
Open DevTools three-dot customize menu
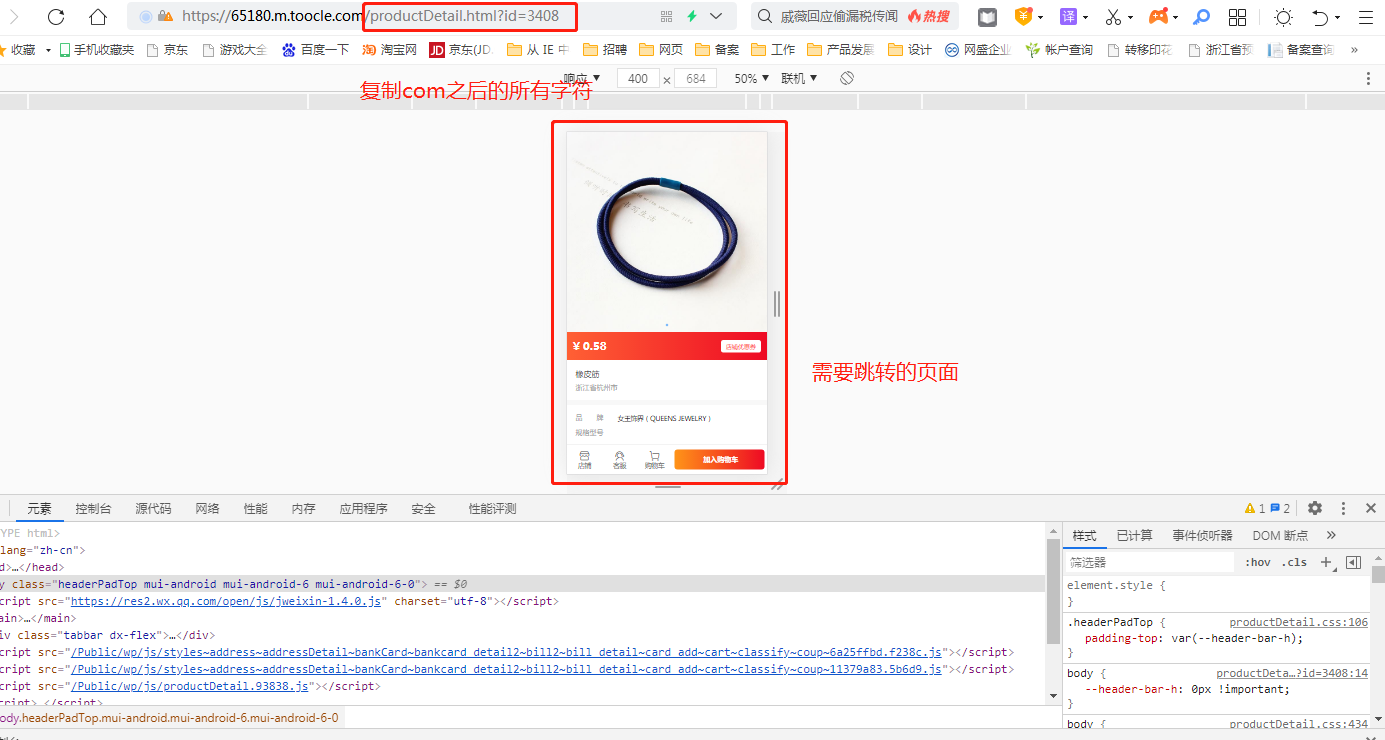[1343, 509]
